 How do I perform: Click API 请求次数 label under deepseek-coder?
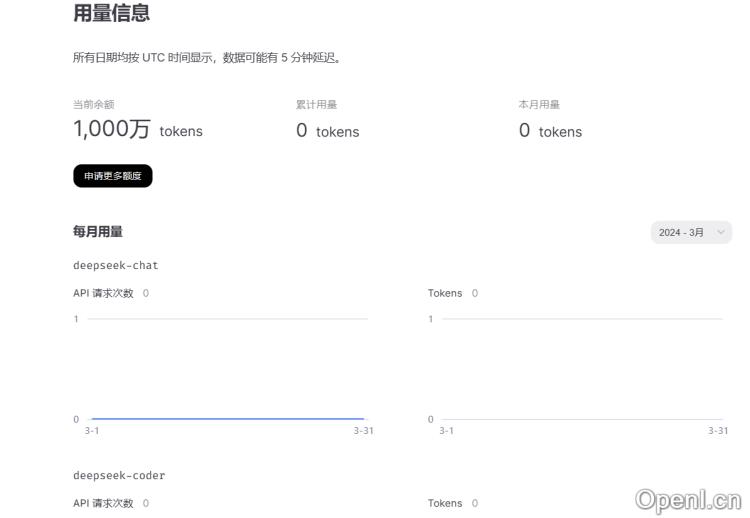(x=103, y=503)
